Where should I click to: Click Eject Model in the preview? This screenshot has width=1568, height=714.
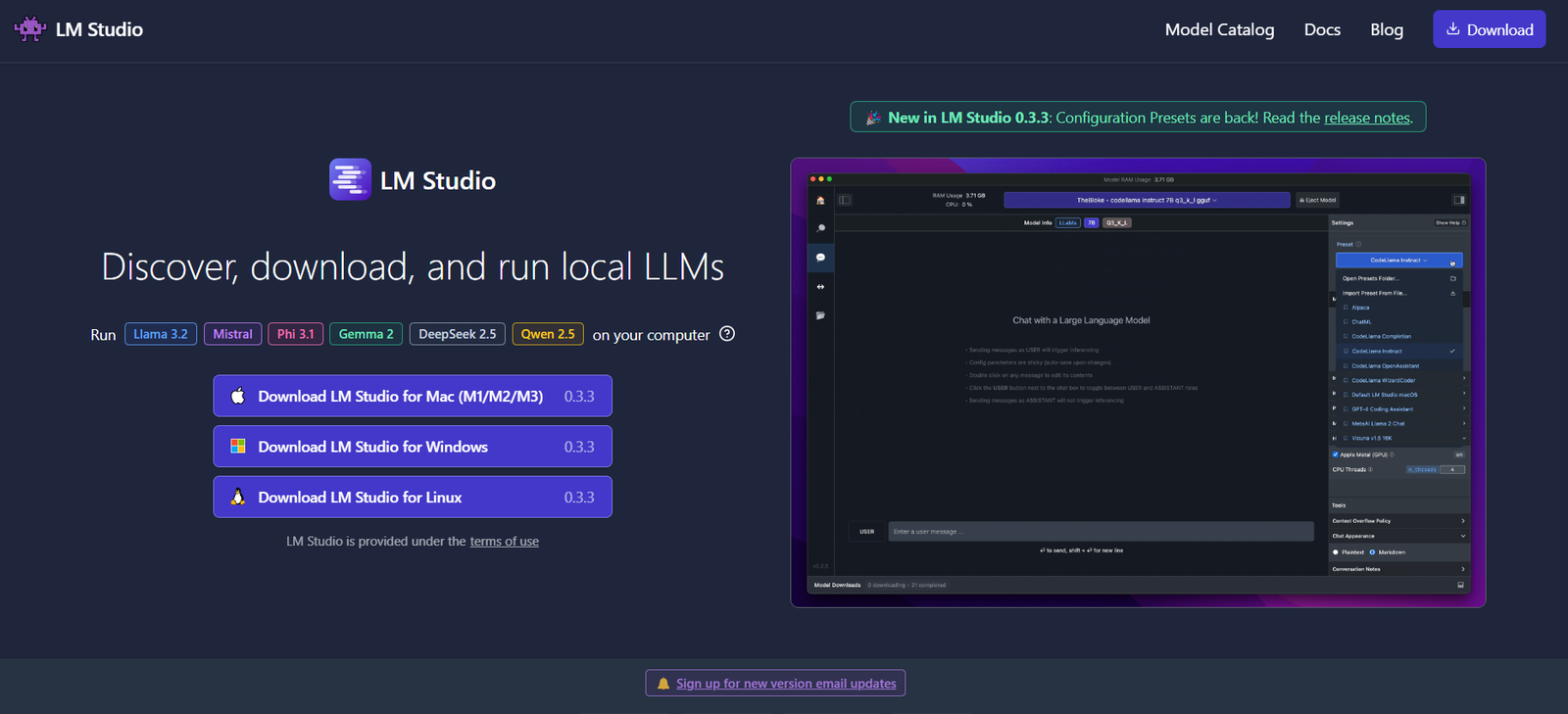(1317, 200)
